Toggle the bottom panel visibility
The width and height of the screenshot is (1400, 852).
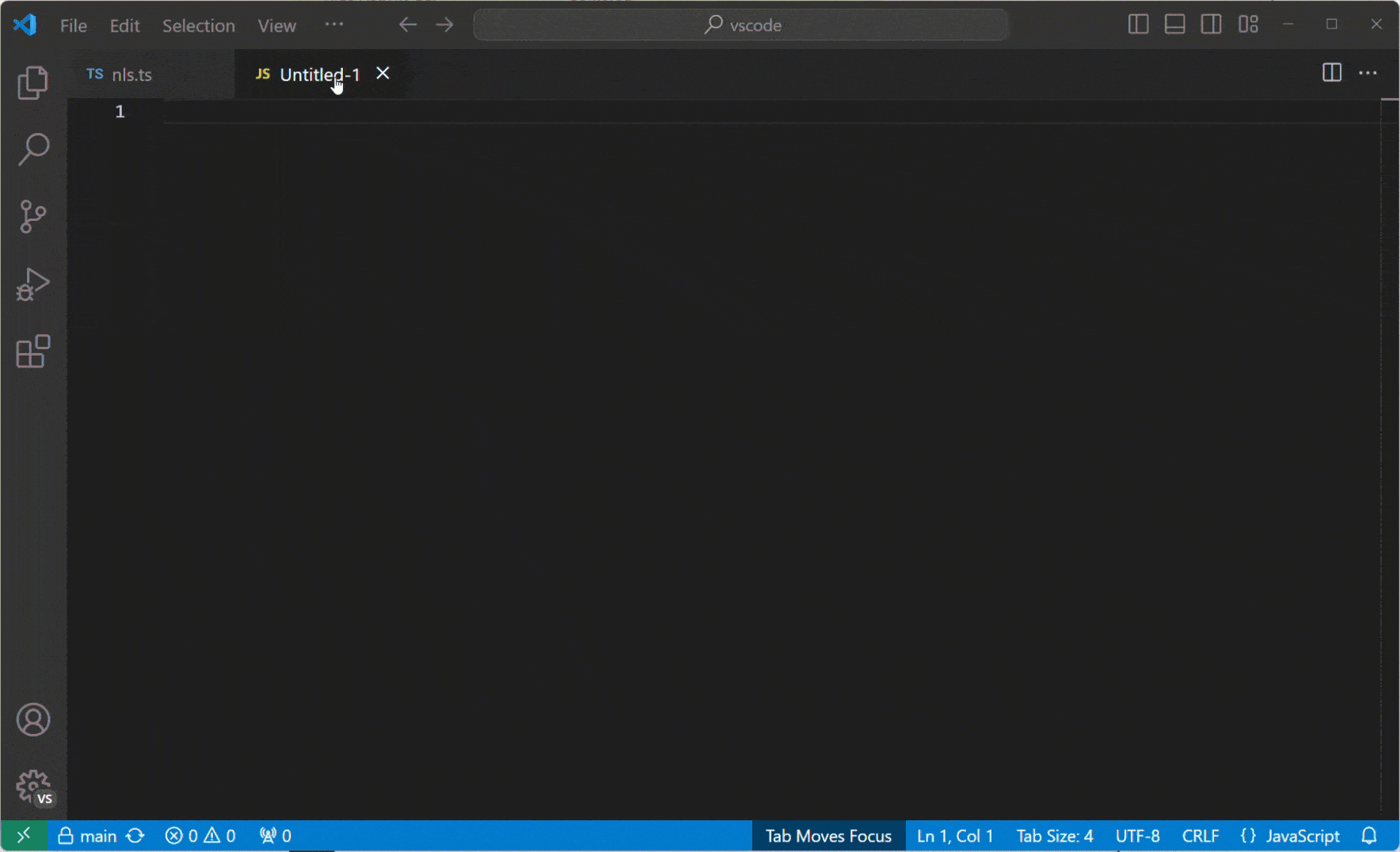(1174, 24)
